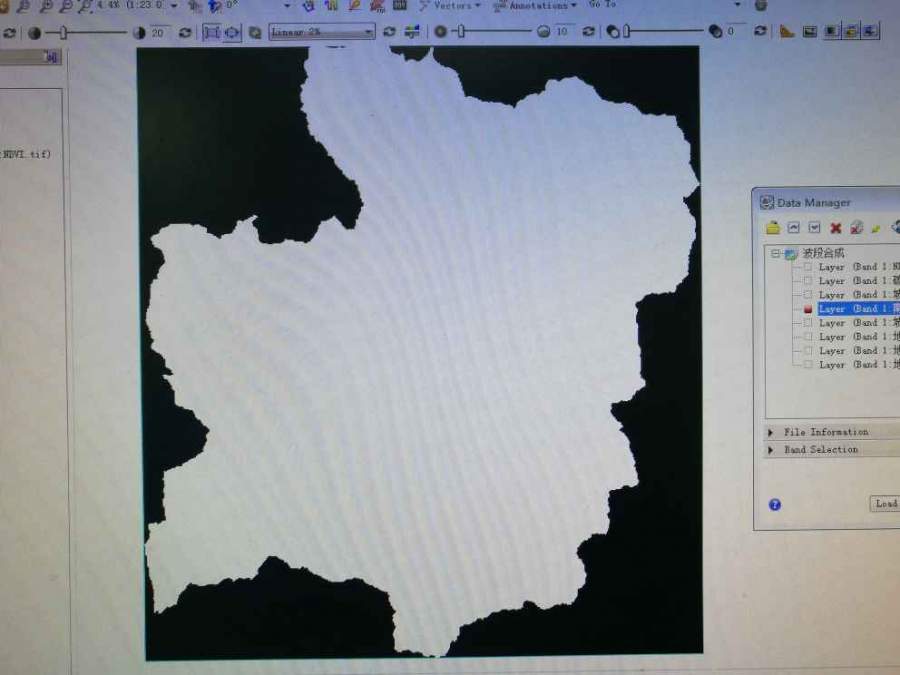Click the refresh icon right of Linear 2% dropdown
This screenshot has width=900, height=675.
pyautogui.click(x=389, y=32)
